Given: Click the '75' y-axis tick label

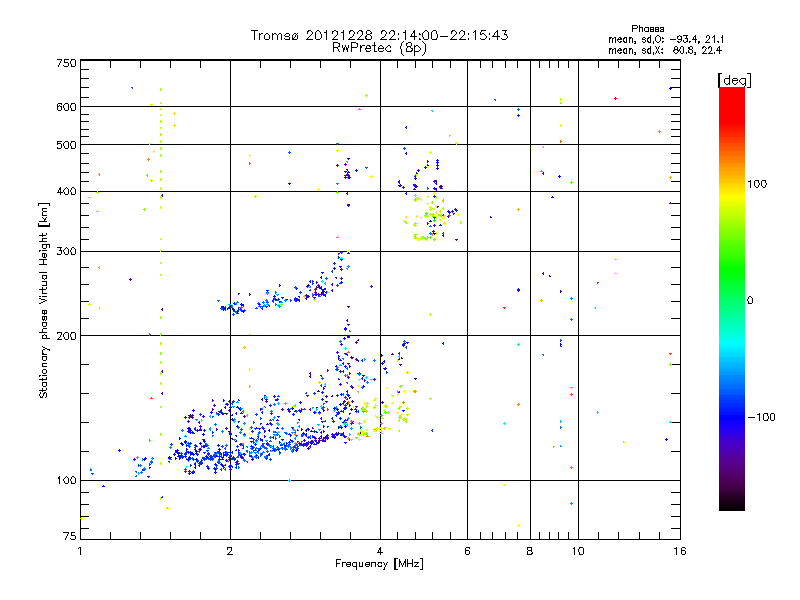Looking at the screenshot, I should [70, 536].
